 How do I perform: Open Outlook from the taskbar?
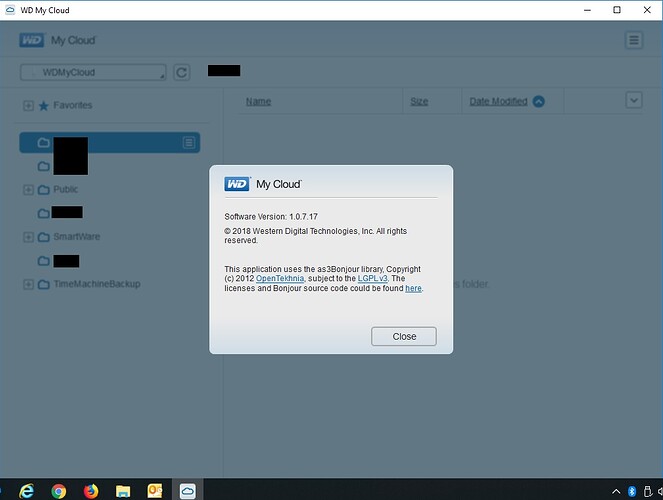[x=155, y=491]
